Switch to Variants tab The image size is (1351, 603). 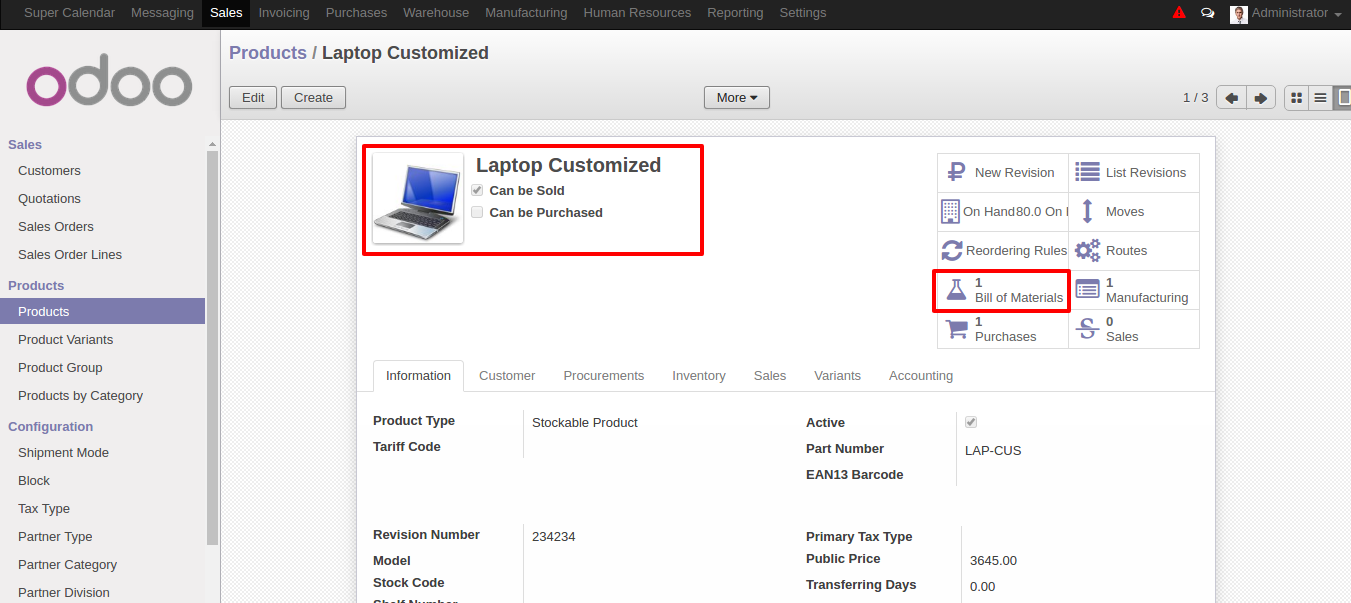coord(838,376)
